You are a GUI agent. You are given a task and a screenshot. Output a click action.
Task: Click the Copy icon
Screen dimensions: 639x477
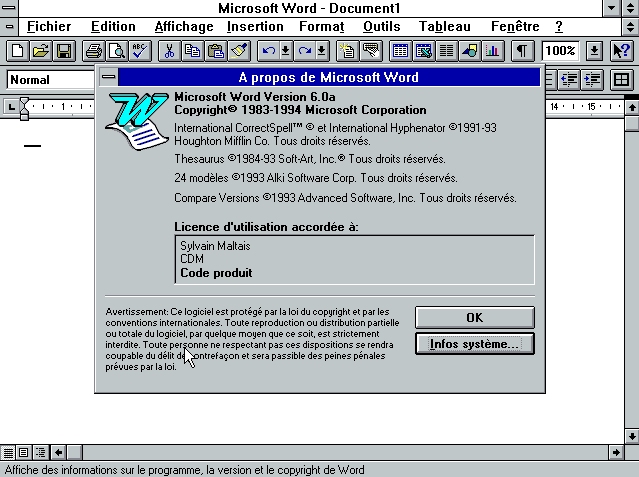click(193, 51)
